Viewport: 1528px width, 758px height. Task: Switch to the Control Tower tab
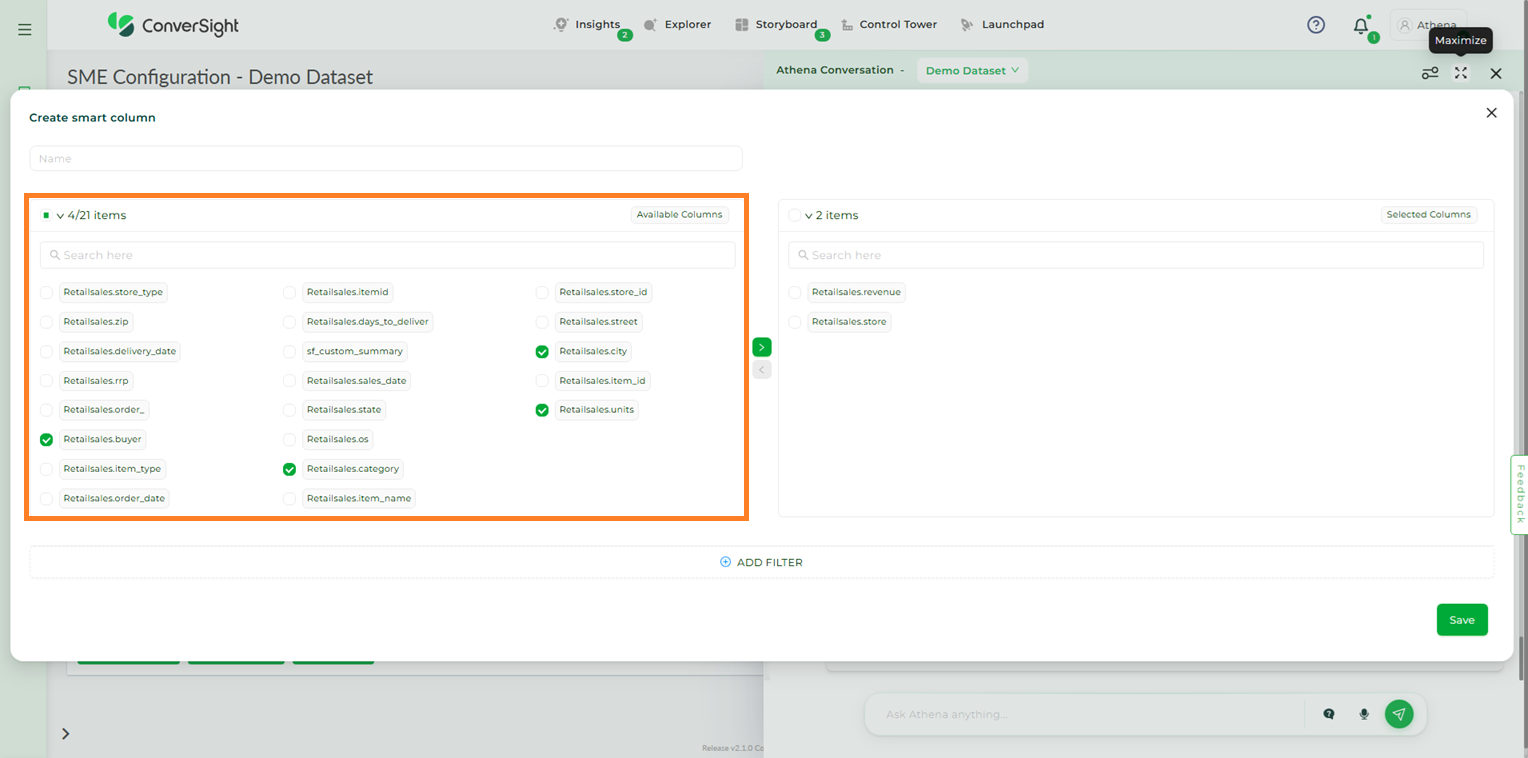coord(889,25)
